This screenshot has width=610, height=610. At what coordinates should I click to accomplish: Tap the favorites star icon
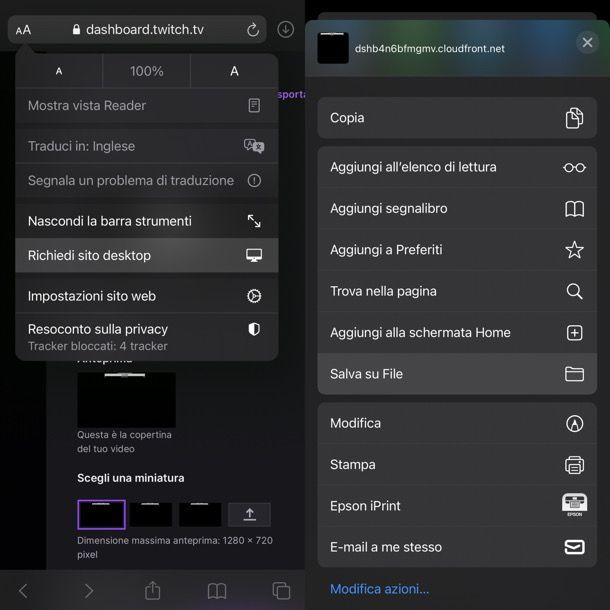[x=575, y=250]
